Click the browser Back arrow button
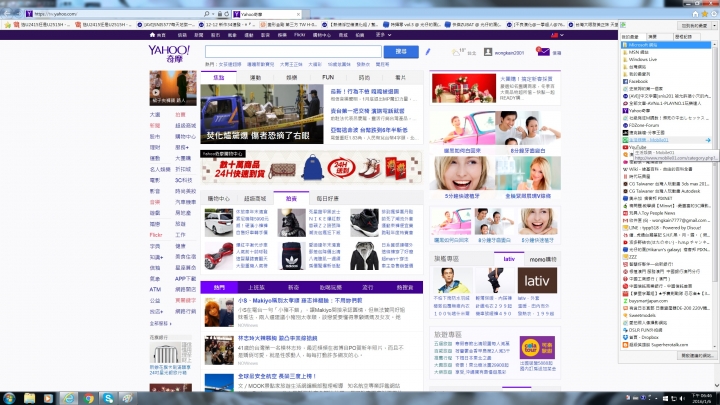 [x=7, y=14]
